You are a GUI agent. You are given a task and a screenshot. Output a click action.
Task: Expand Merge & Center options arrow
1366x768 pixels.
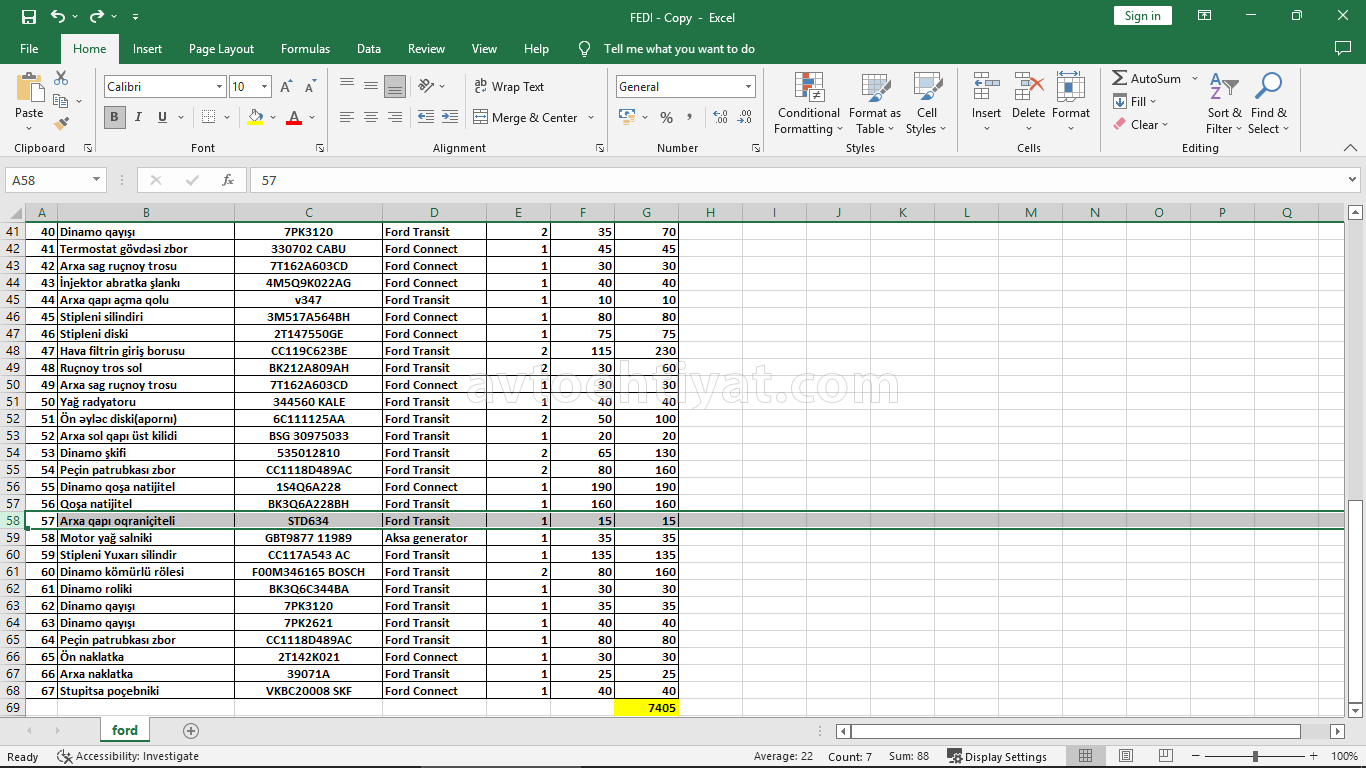tap(591, 118)
